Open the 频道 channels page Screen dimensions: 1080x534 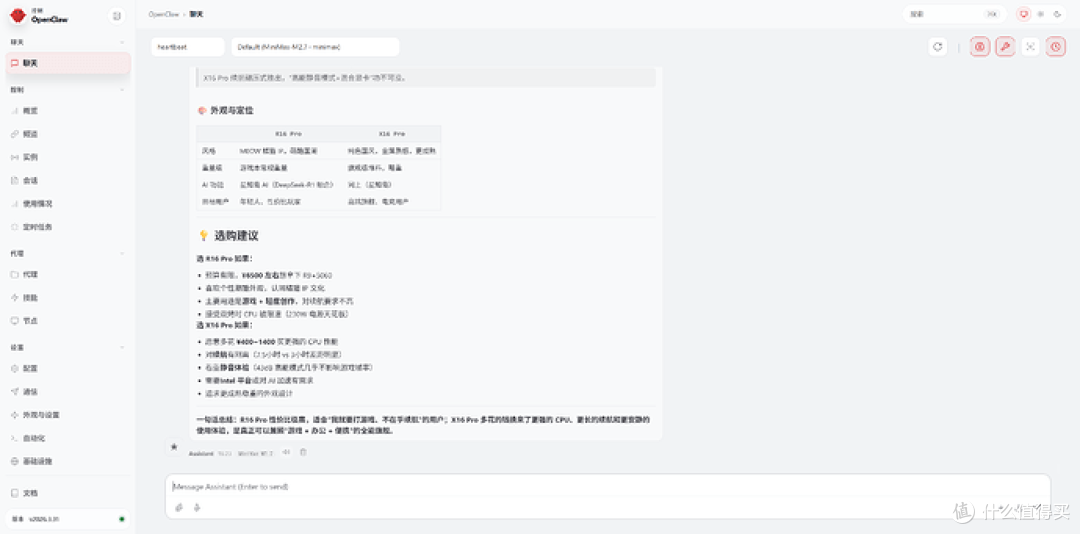coord(68,134)
